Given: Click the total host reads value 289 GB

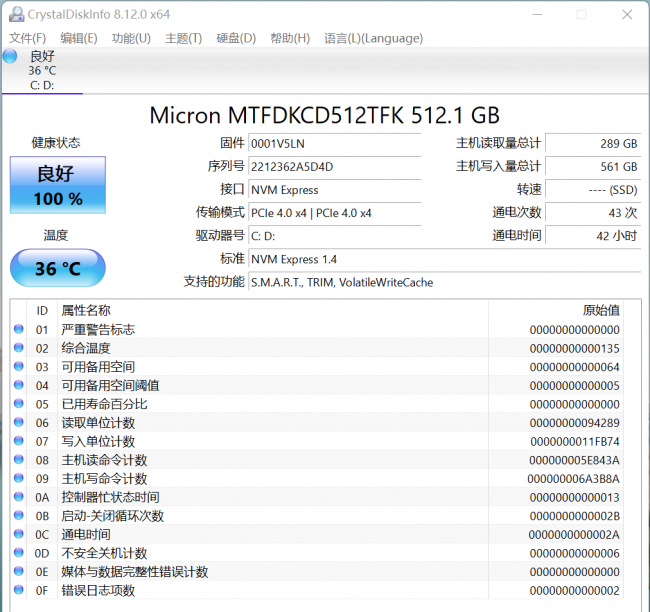Looking at the screenshot, I should (593, 143).
